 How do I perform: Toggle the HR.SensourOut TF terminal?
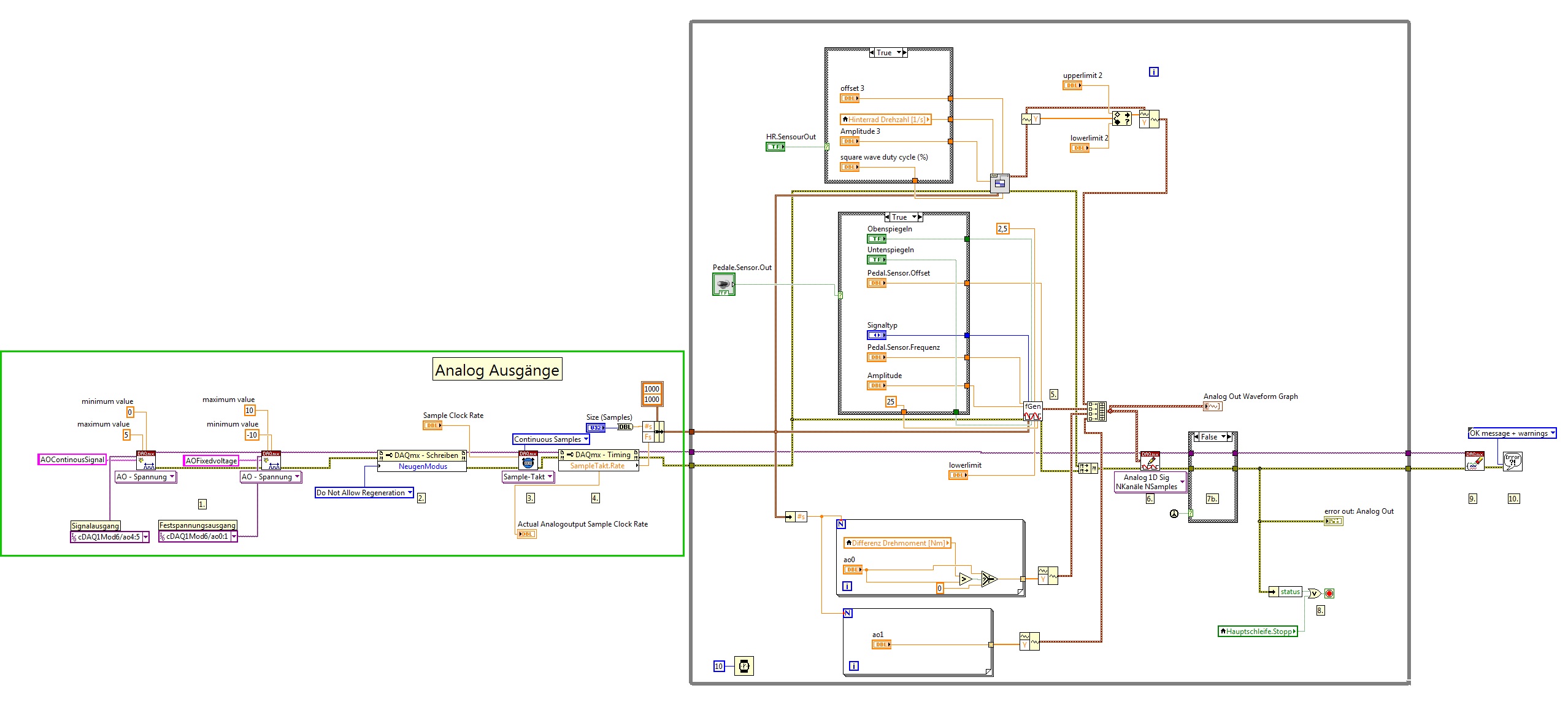775,147
